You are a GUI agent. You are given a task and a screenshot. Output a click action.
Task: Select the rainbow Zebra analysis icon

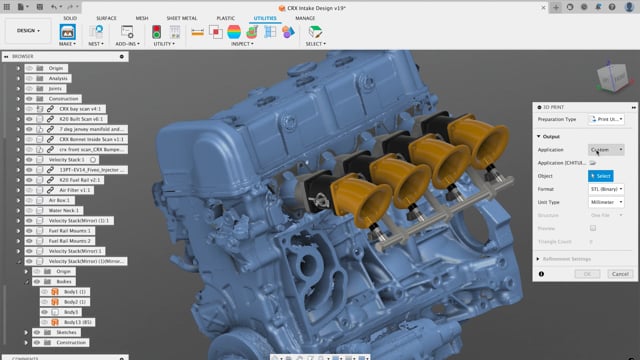[x=234, y=32]
